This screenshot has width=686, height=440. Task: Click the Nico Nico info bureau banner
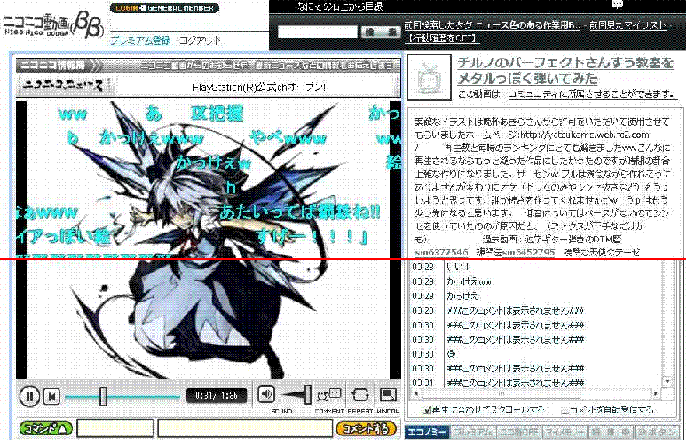point(208,66)
